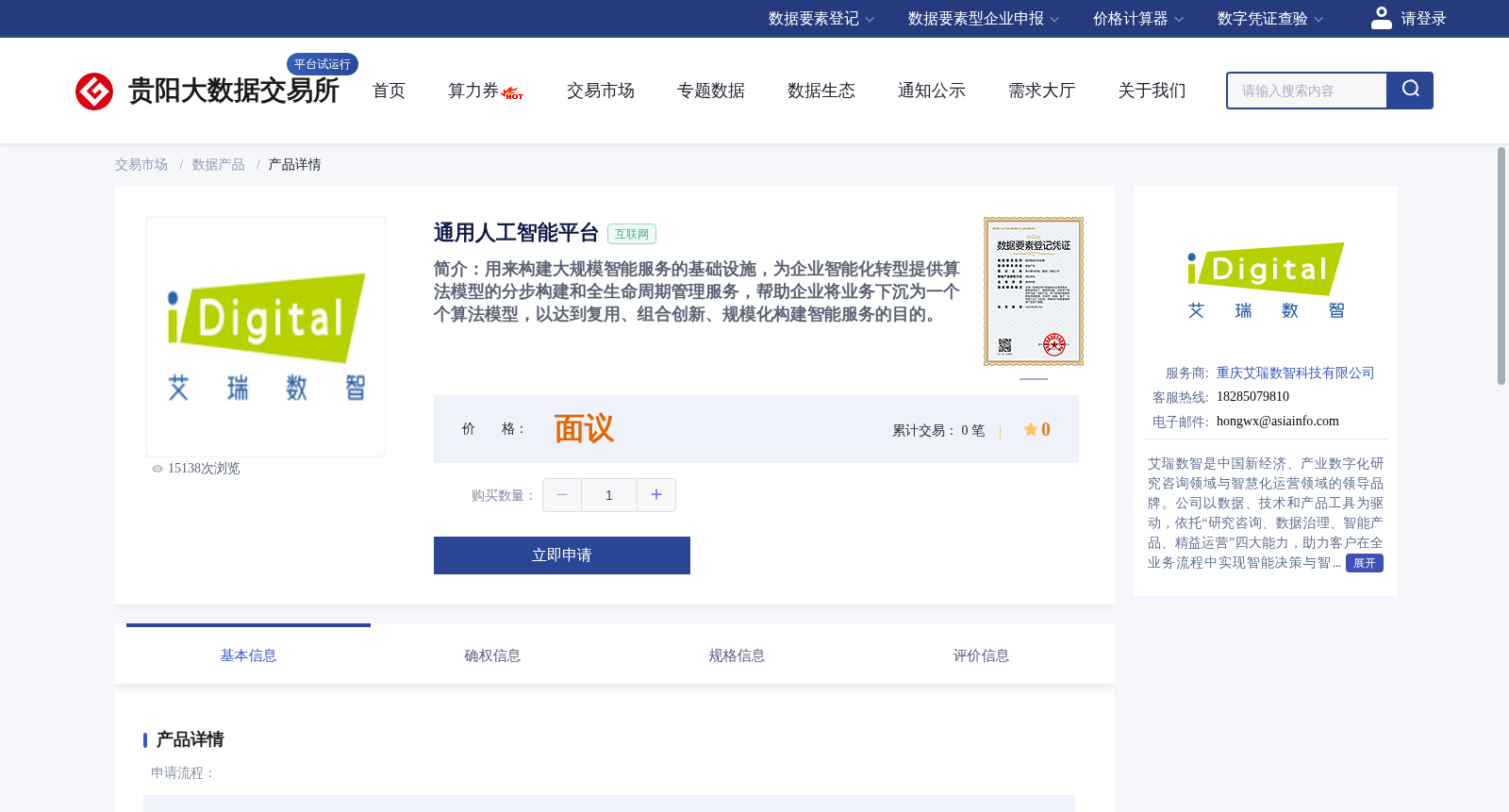The image size is (1509, 812).
Task: Click the search magnifier icon button
Action: (1410, 91)
